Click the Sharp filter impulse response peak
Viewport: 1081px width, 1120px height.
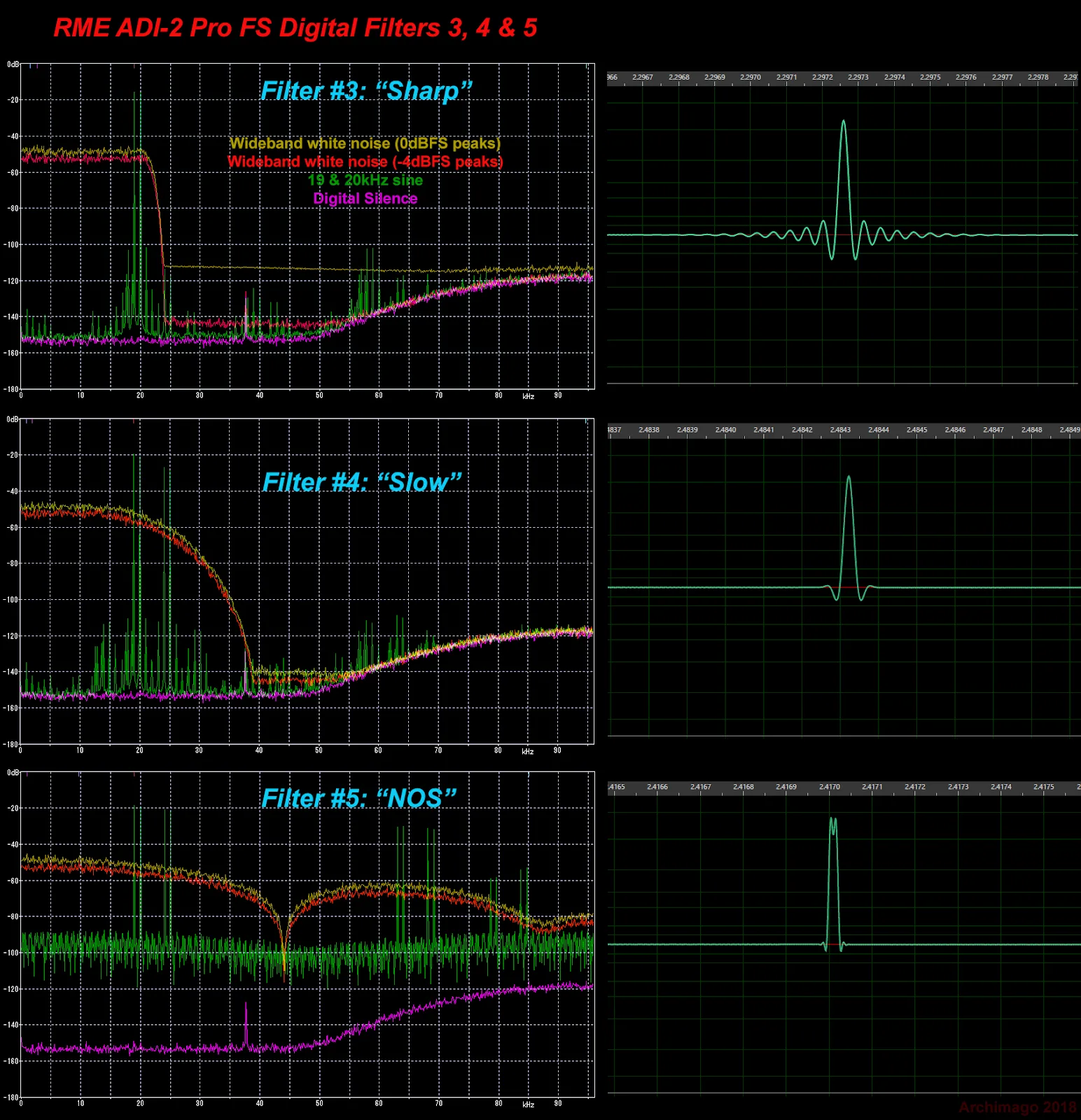point(844,122)
